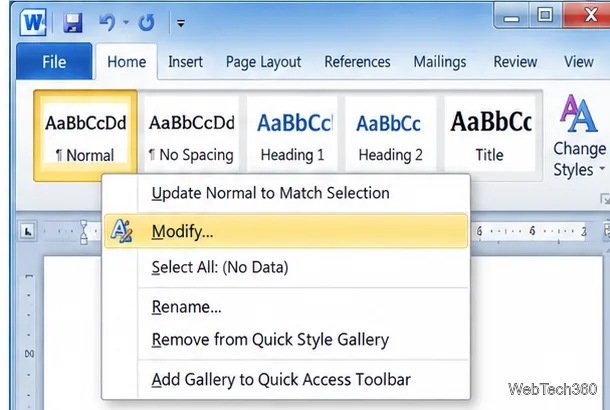Open Customize Quick Access Toolbar dropdown

(181, 23)
